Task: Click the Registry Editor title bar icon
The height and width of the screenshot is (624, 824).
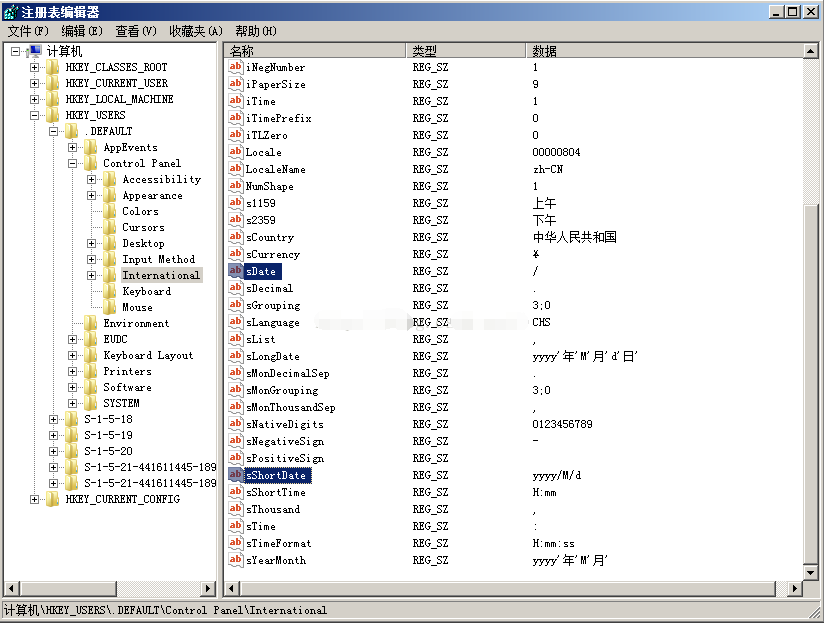Action: pos(11,12)
